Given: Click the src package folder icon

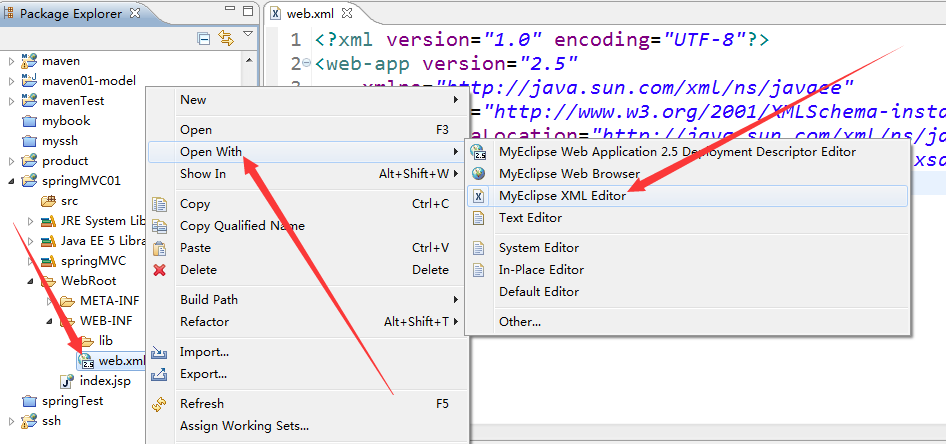Looking at the screenshot, I should (48, 201).
